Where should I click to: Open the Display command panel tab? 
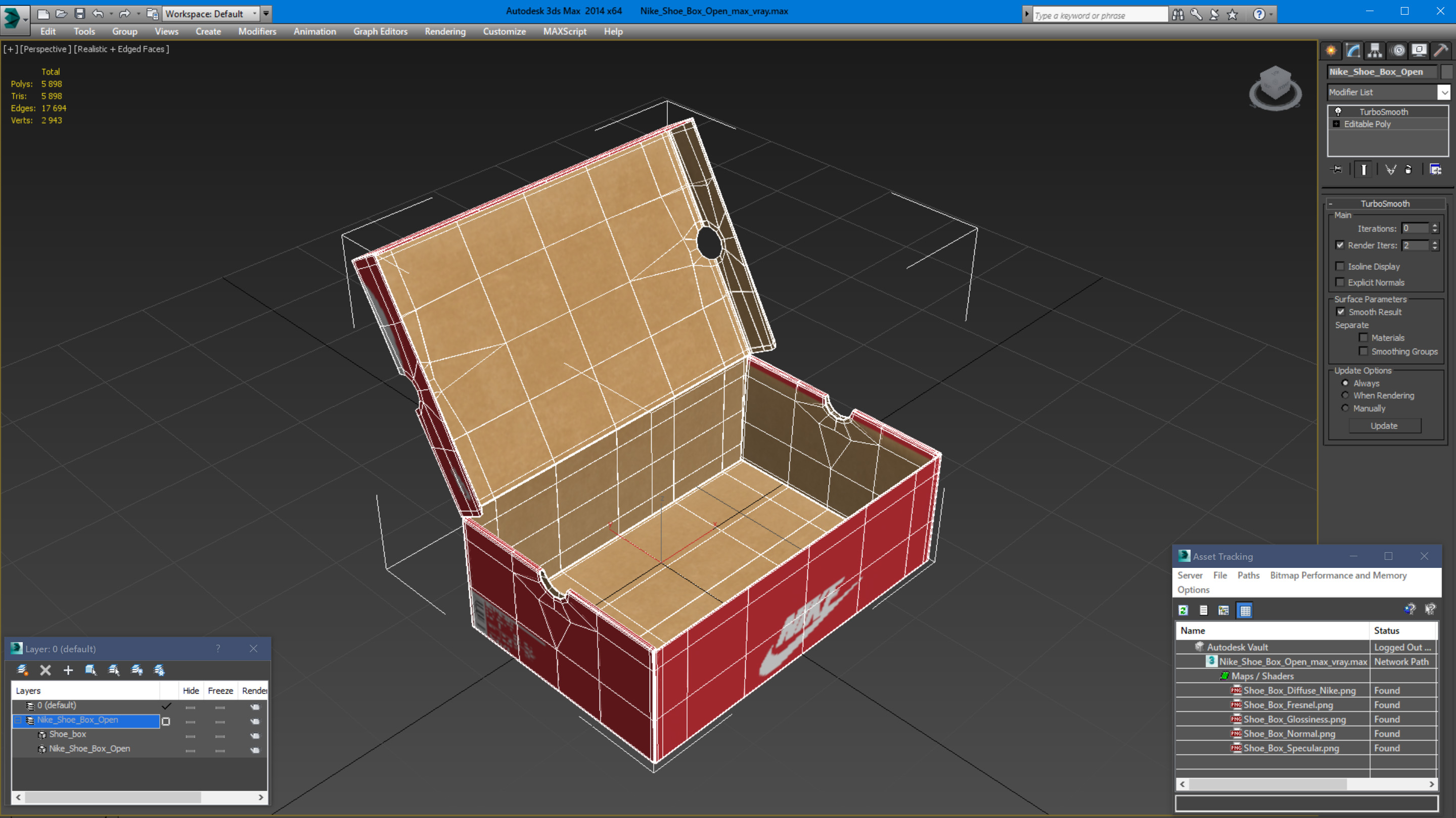click(x=1419, y=51)
